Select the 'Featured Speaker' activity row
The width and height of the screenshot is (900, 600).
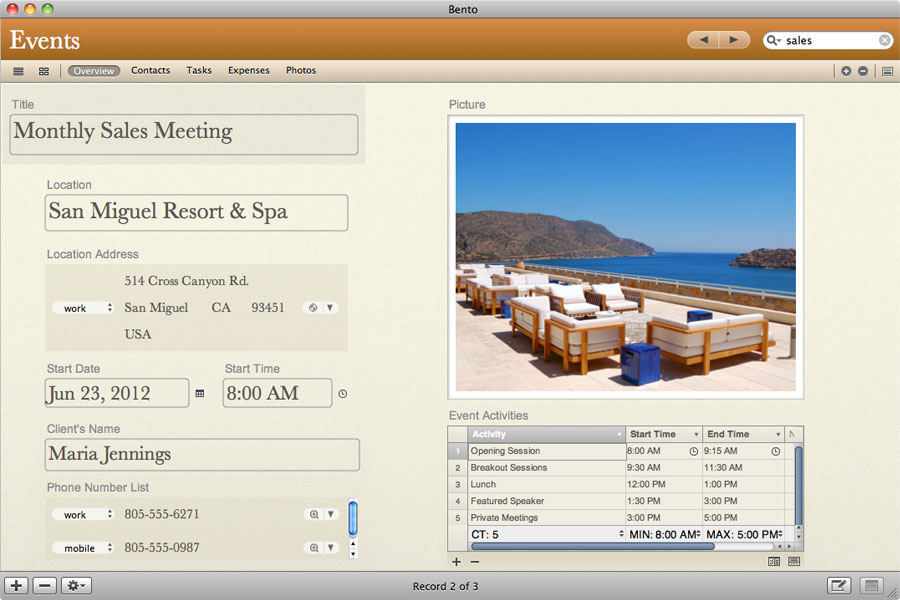click(507, 501)
